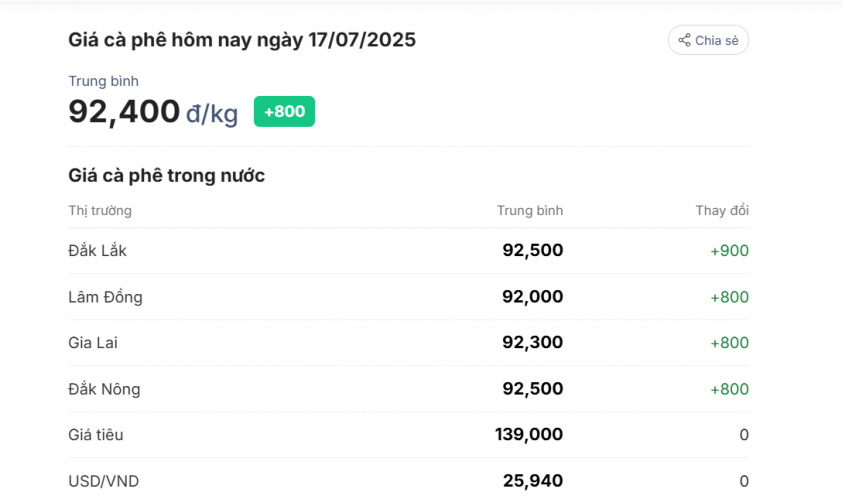Open the Giá tiêu row

[x=408, y=435]
